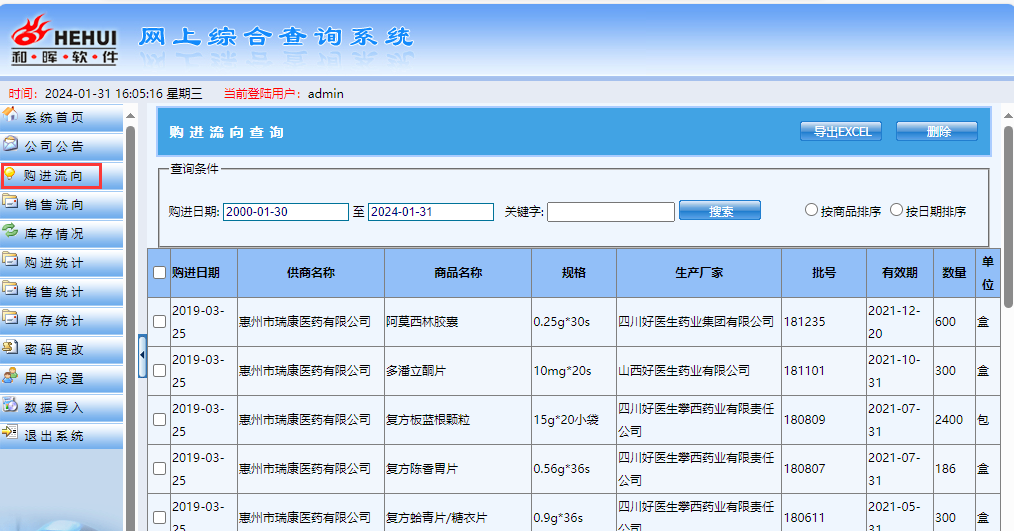Click the exit icon beside 退出系统
Image resolution: width=1014 pixels, height=531 pixels.
[x=11, y=434]
